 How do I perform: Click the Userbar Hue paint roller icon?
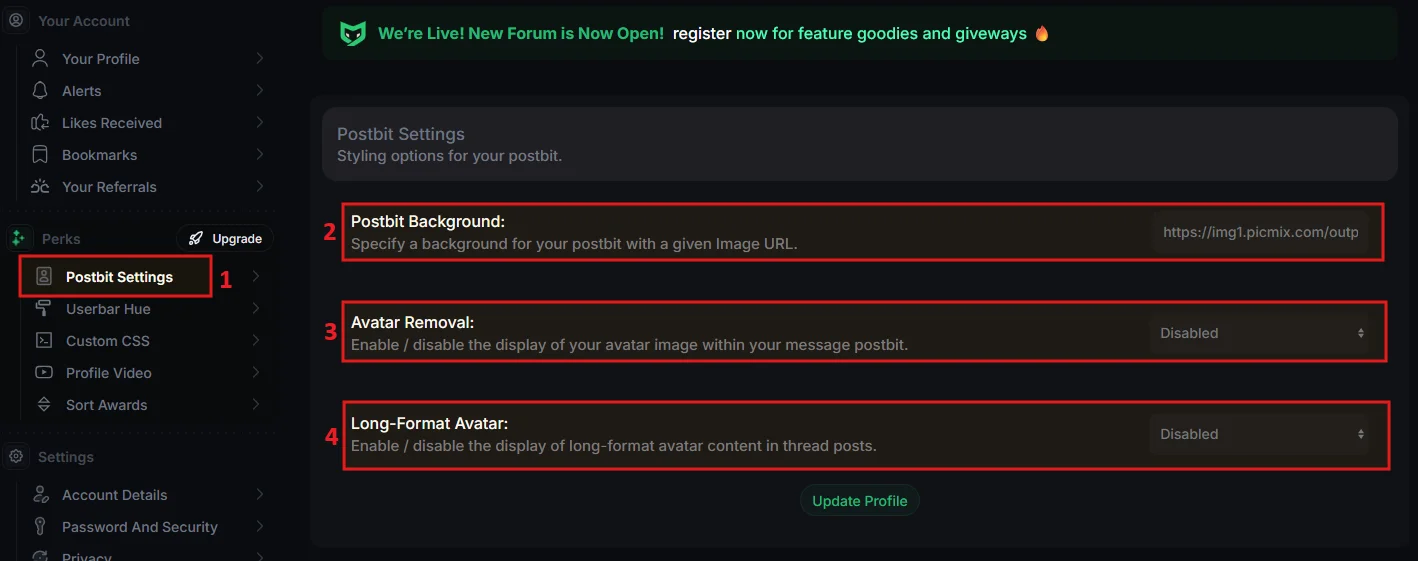tap(44, 308)
